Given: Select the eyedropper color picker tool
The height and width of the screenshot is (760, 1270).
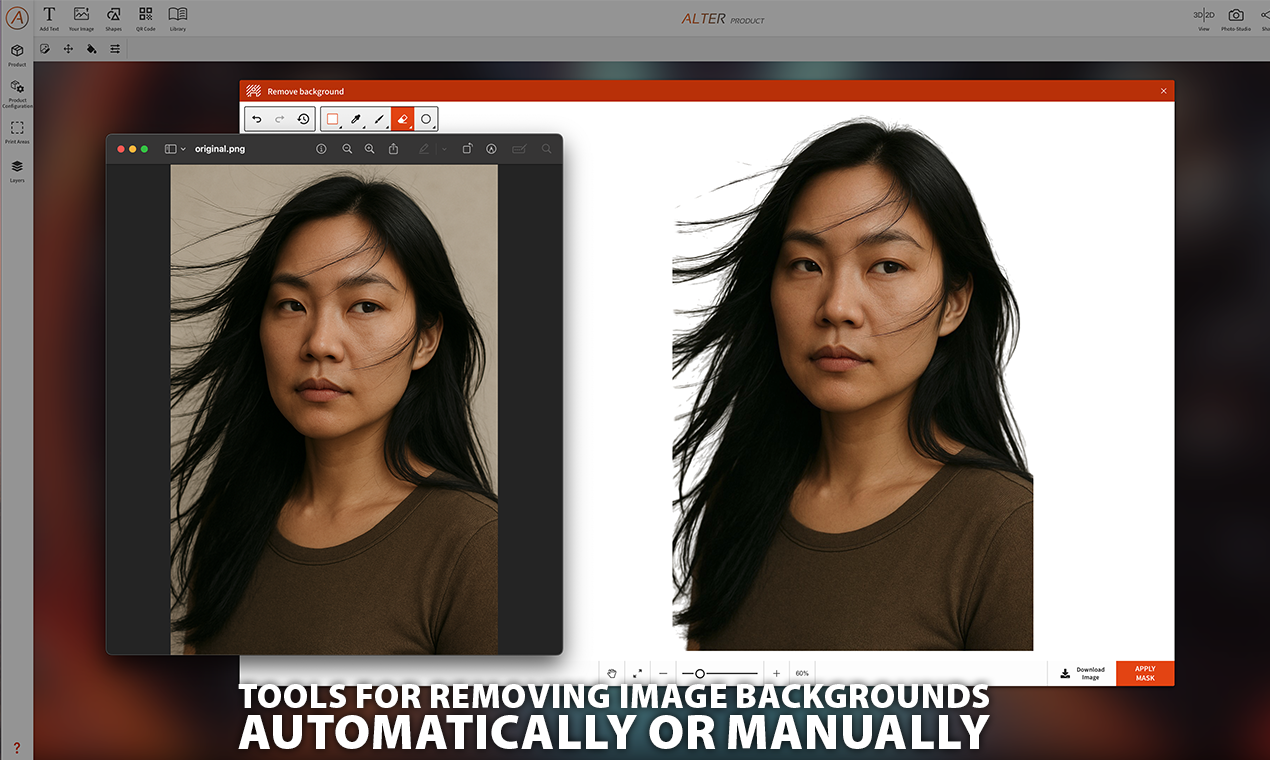Looking at the screenshot, I should point(356,119).
